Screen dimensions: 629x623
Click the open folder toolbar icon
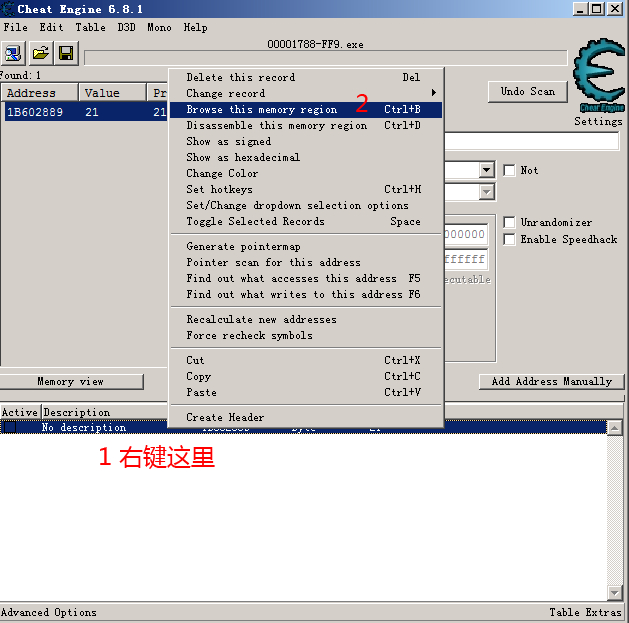pyautogui.click(x=41, y=53)
